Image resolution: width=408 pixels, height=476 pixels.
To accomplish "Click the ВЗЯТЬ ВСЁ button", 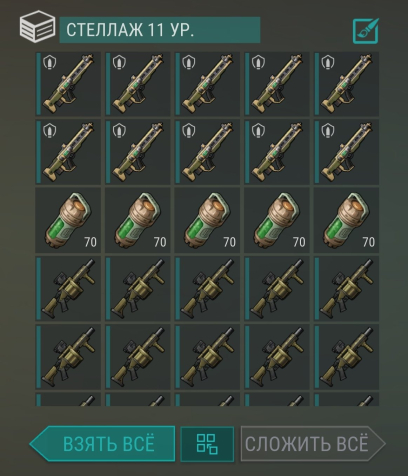I will 102,444.
